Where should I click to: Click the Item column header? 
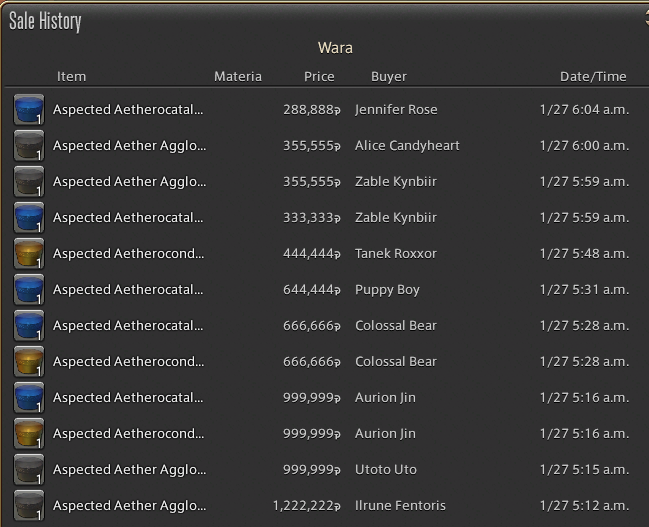tap(72, 77)
